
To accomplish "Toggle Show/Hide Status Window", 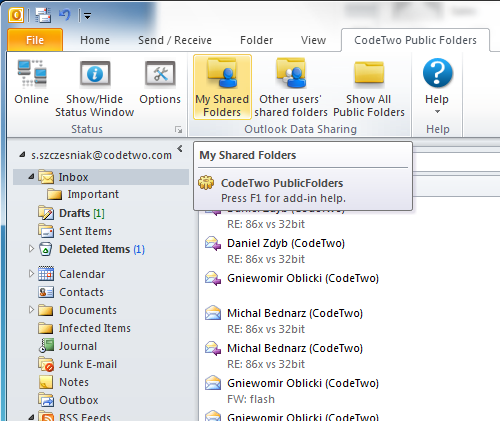I will (95, 88).
